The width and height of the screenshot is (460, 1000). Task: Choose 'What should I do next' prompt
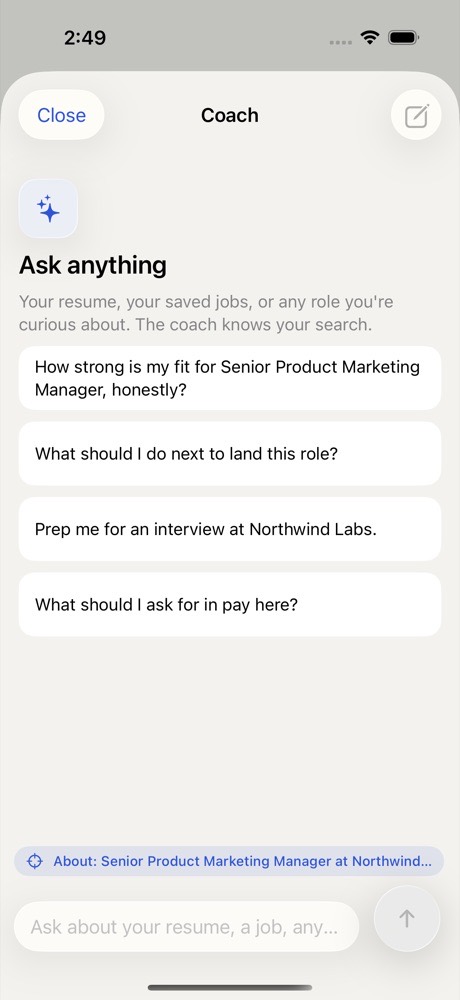230,453
